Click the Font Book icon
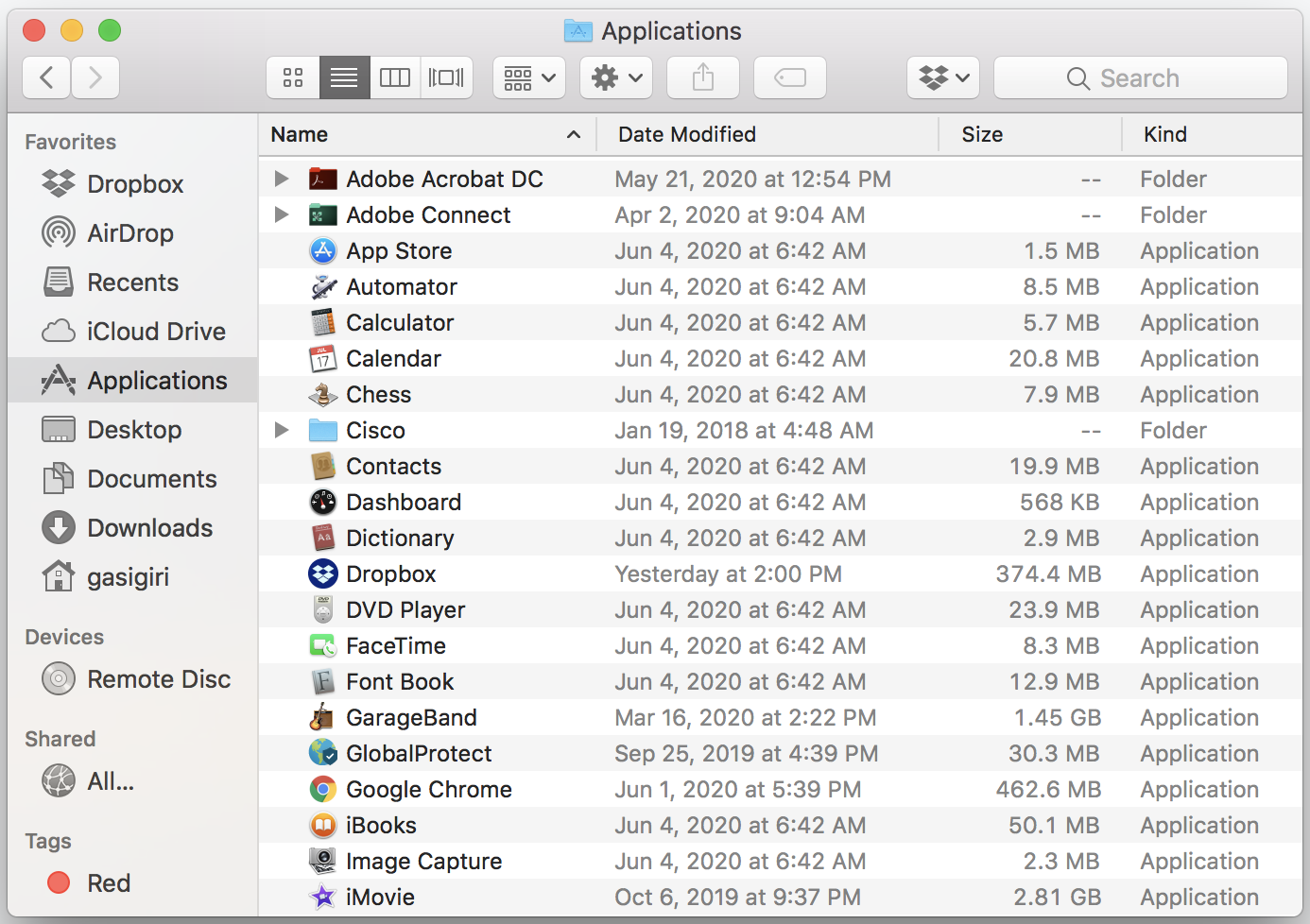Viewport: 1310px width, 924px height. (323, 681)
